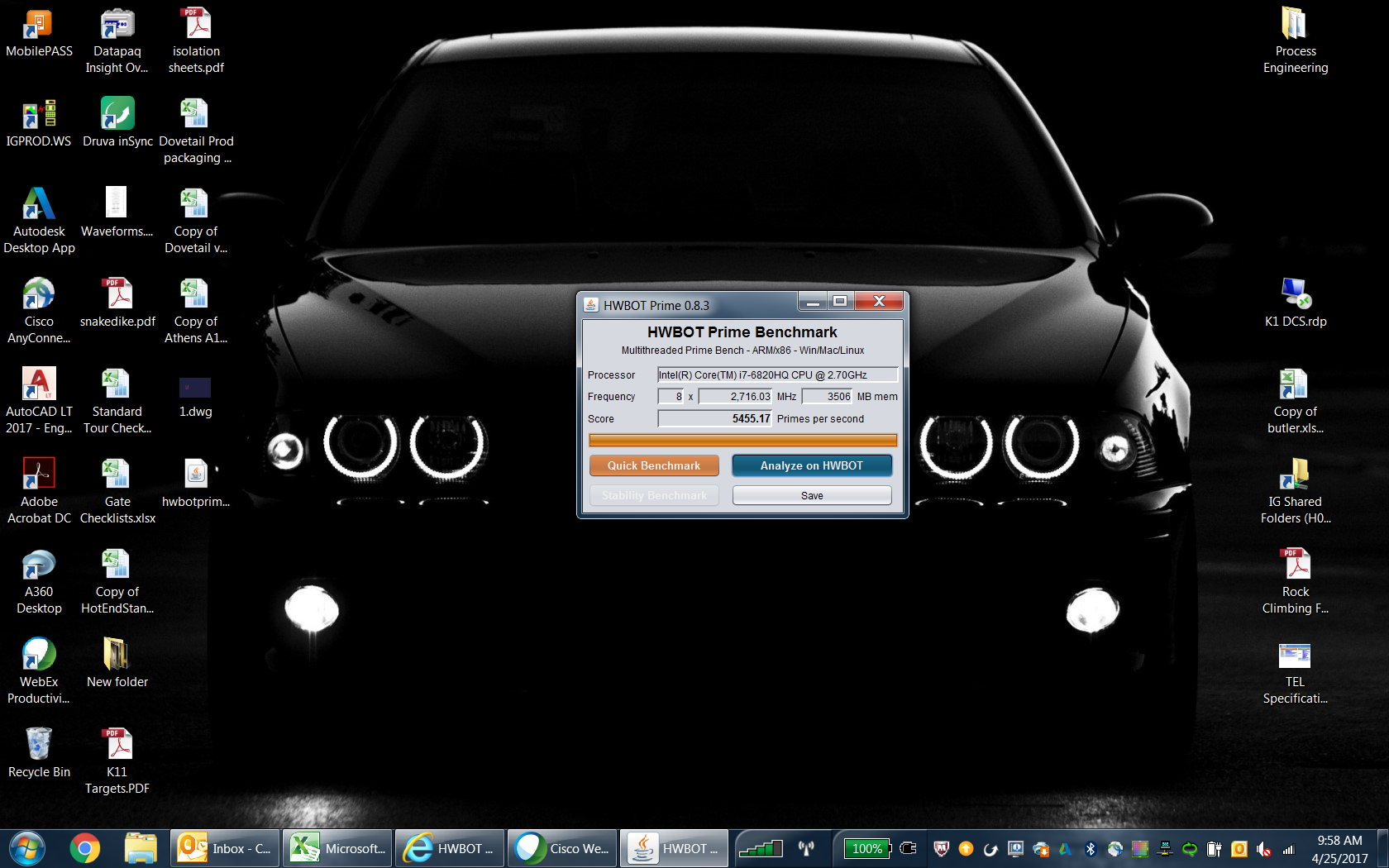Viewport: 1389px width, 868px height.
Task: Open Rock Climbing PDF file
Action: point(1296,581)
